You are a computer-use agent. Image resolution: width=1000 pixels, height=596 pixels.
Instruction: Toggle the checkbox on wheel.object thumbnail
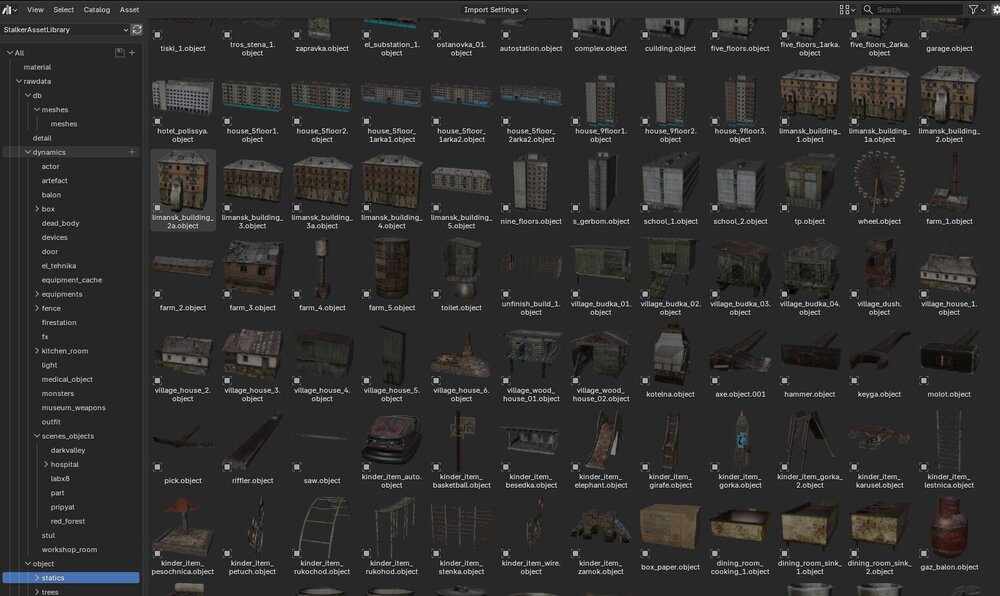(854, 208)
